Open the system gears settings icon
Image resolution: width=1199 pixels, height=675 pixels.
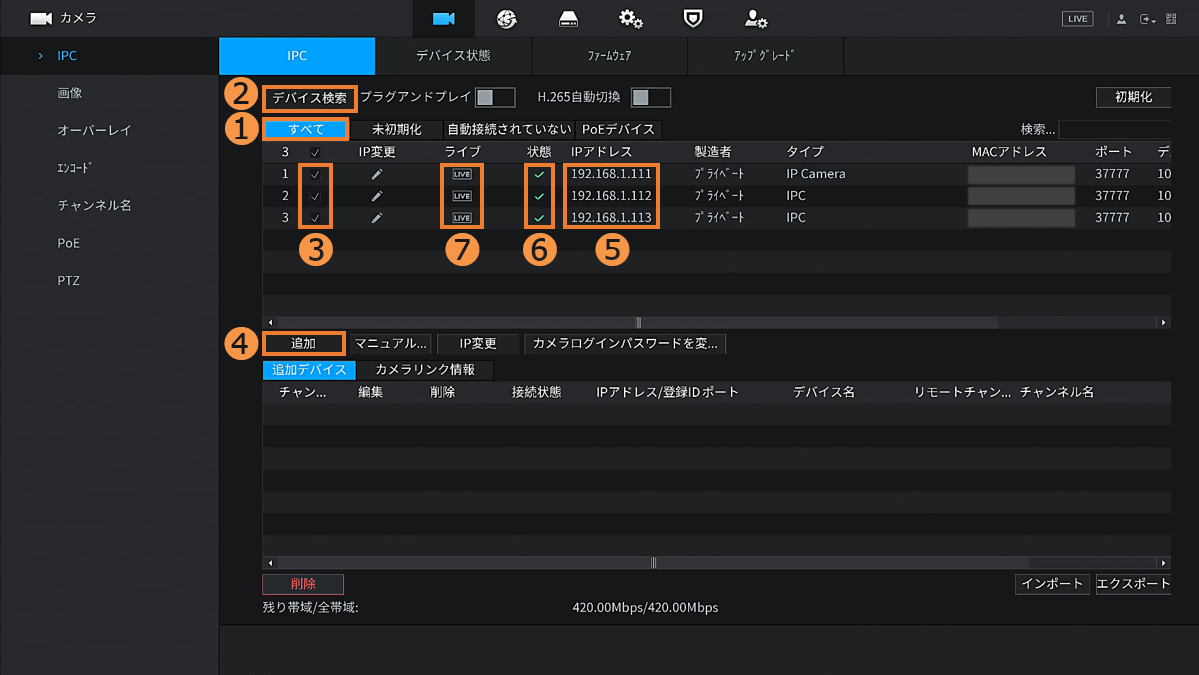(x=630, y=19)
